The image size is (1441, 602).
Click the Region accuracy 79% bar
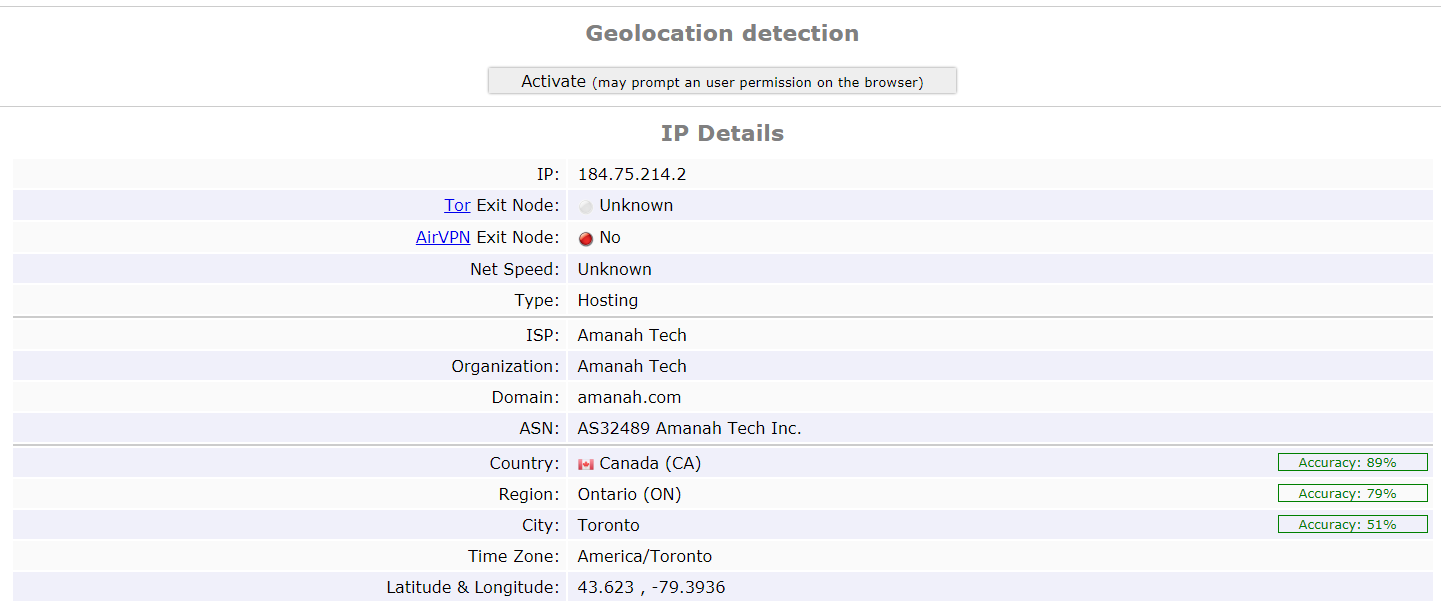coord(1352,493)
